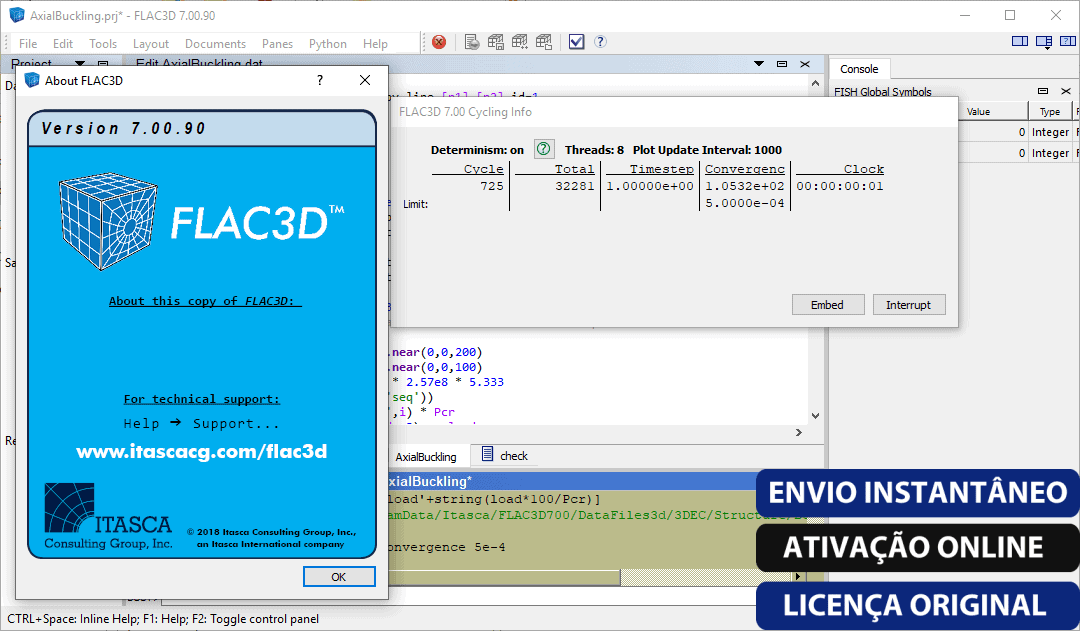This screenshot has width=1080, height=631.
Task: Click the 'For technical support:' text
Action: point(202,399)
